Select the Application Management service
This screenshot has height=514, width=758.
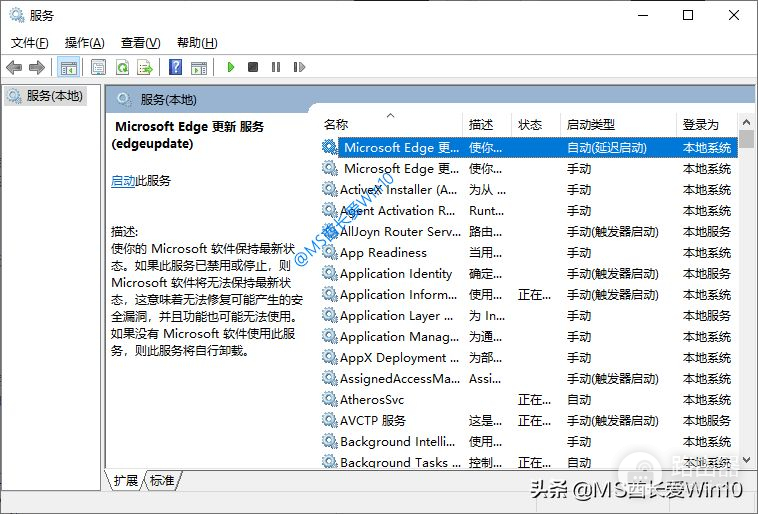(529, 337)
